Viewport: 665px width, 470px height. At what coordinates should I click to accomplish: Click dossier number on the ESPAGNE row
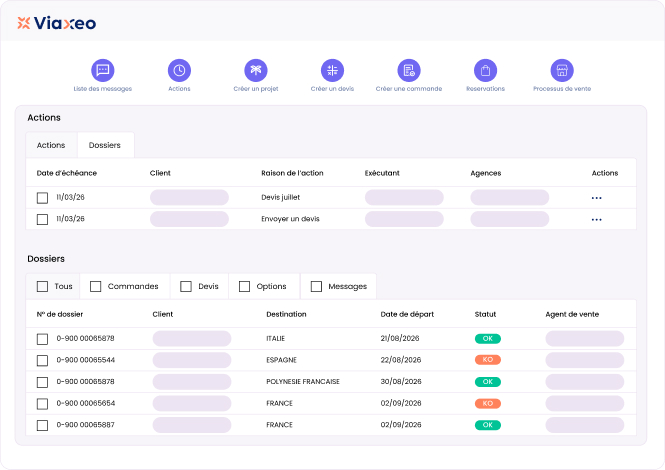[86, 360]
